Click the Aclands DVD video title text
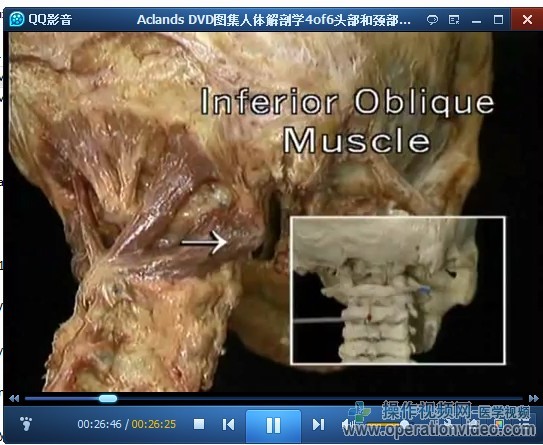Screen dimensions: 543x445 pos(274,20)
